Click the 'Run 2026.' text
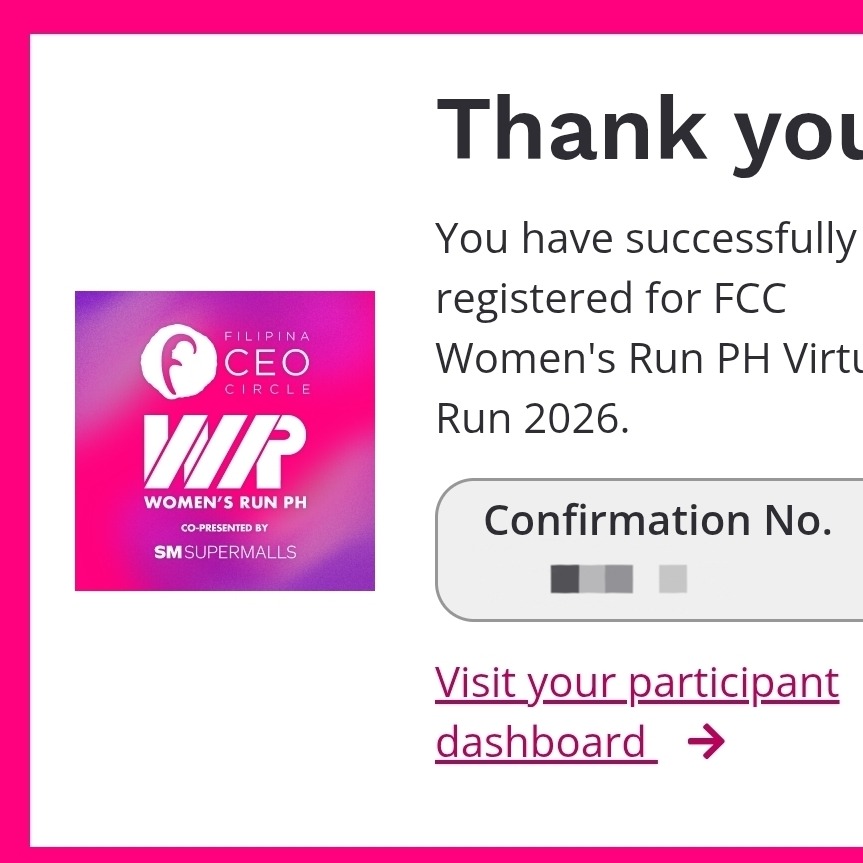The image size is (863, 863). tap(532, 419)
